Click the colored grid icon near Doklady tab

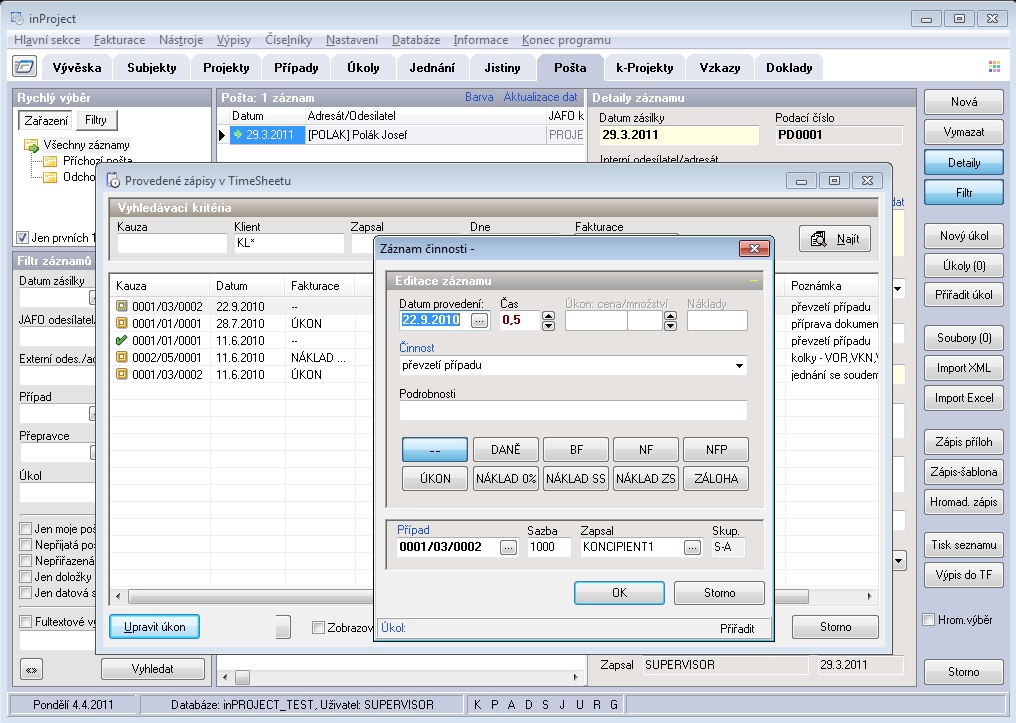(994, 66)
